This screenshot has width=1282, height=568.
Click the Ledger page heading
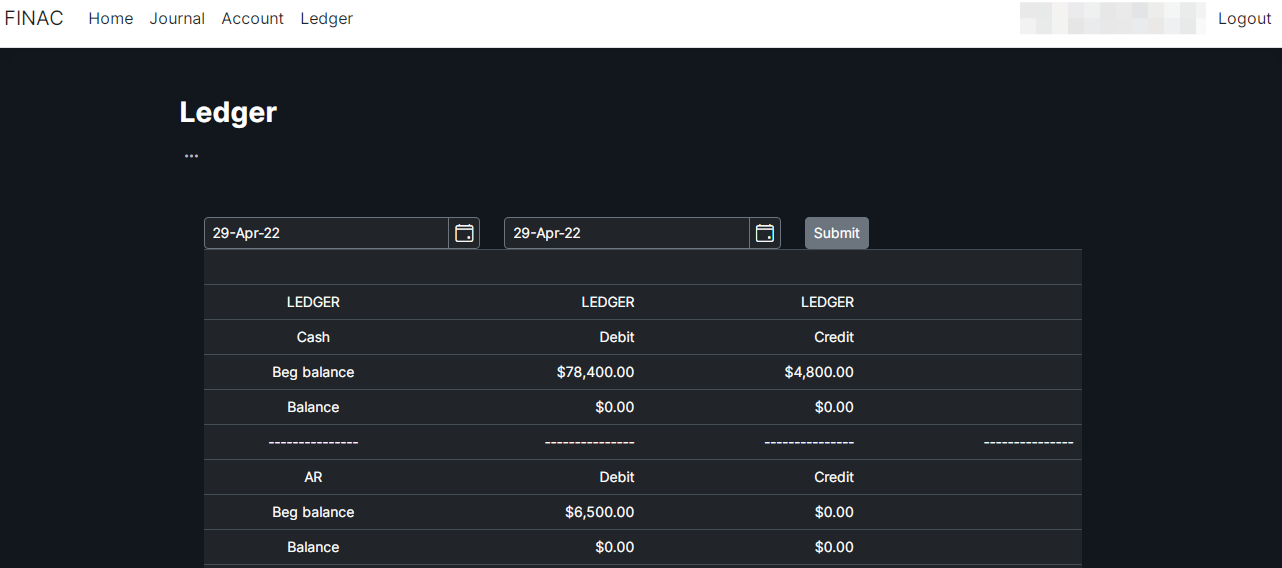(228, 112)
